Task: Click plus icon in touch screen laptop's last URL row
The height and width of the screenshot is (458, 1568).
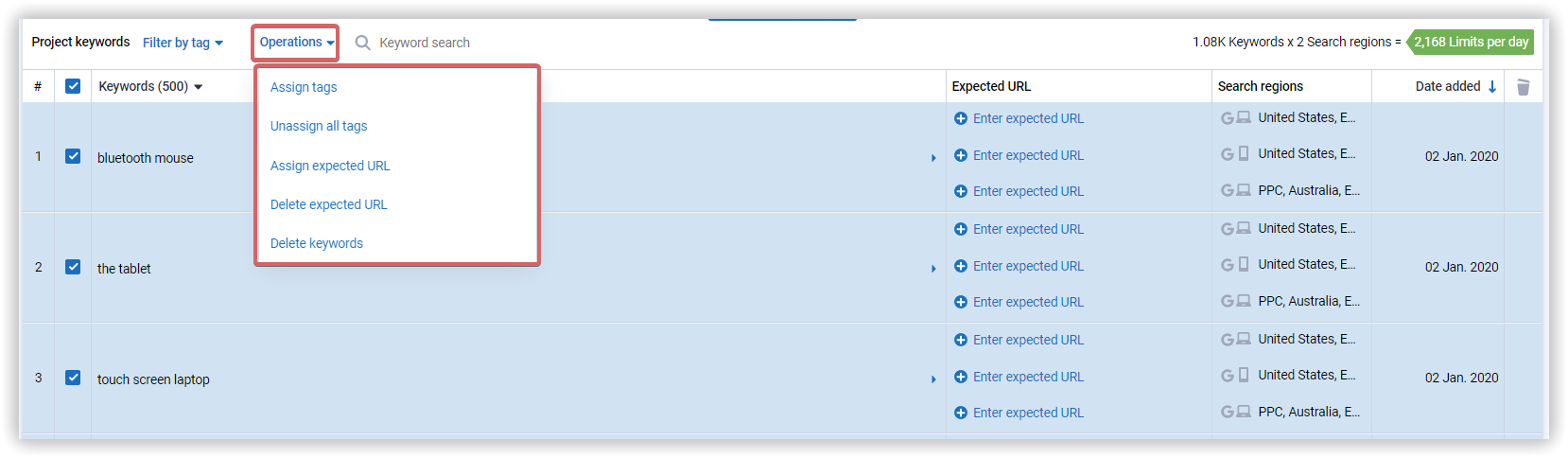Action: [x=961, y=413]
